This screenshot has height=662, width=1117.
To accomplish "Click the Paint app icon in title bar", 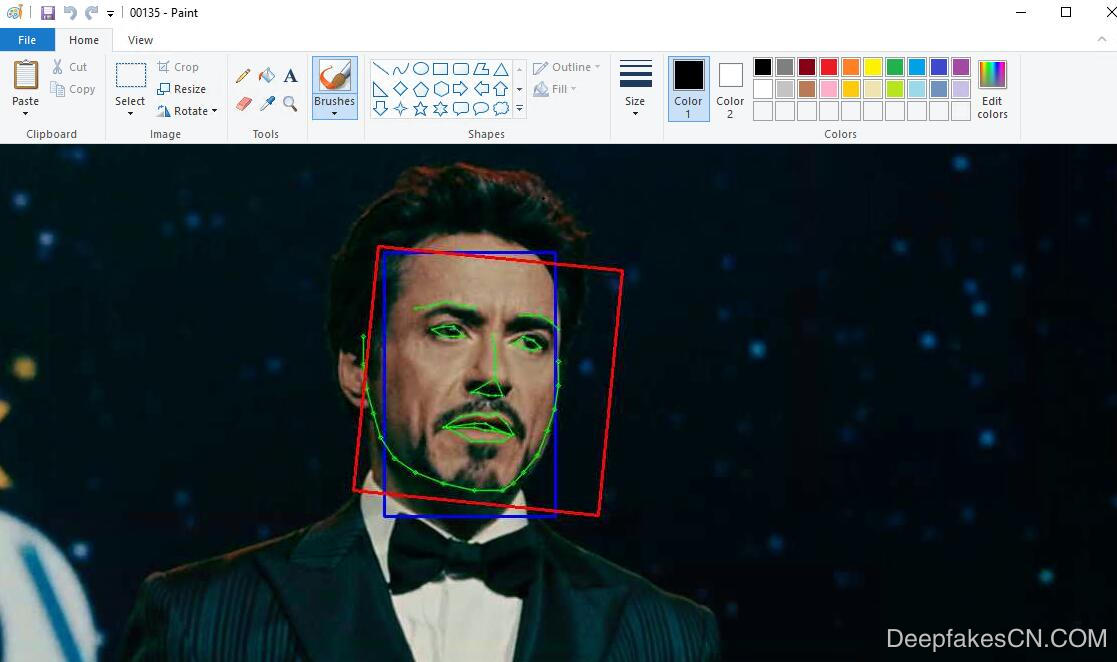I will [14, 13].
